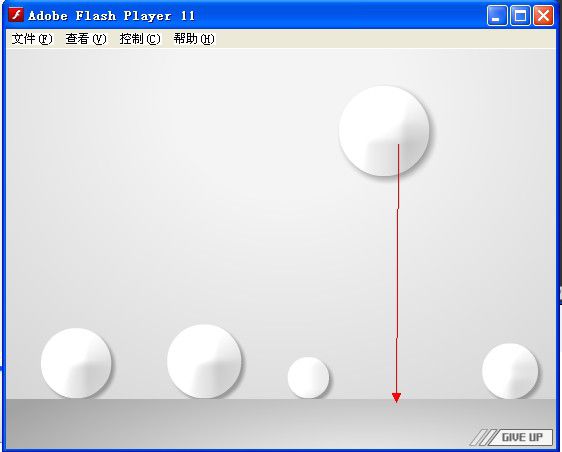
Task: Click the red arrowhead tip at the floor
Action: [x=396, y=398]
